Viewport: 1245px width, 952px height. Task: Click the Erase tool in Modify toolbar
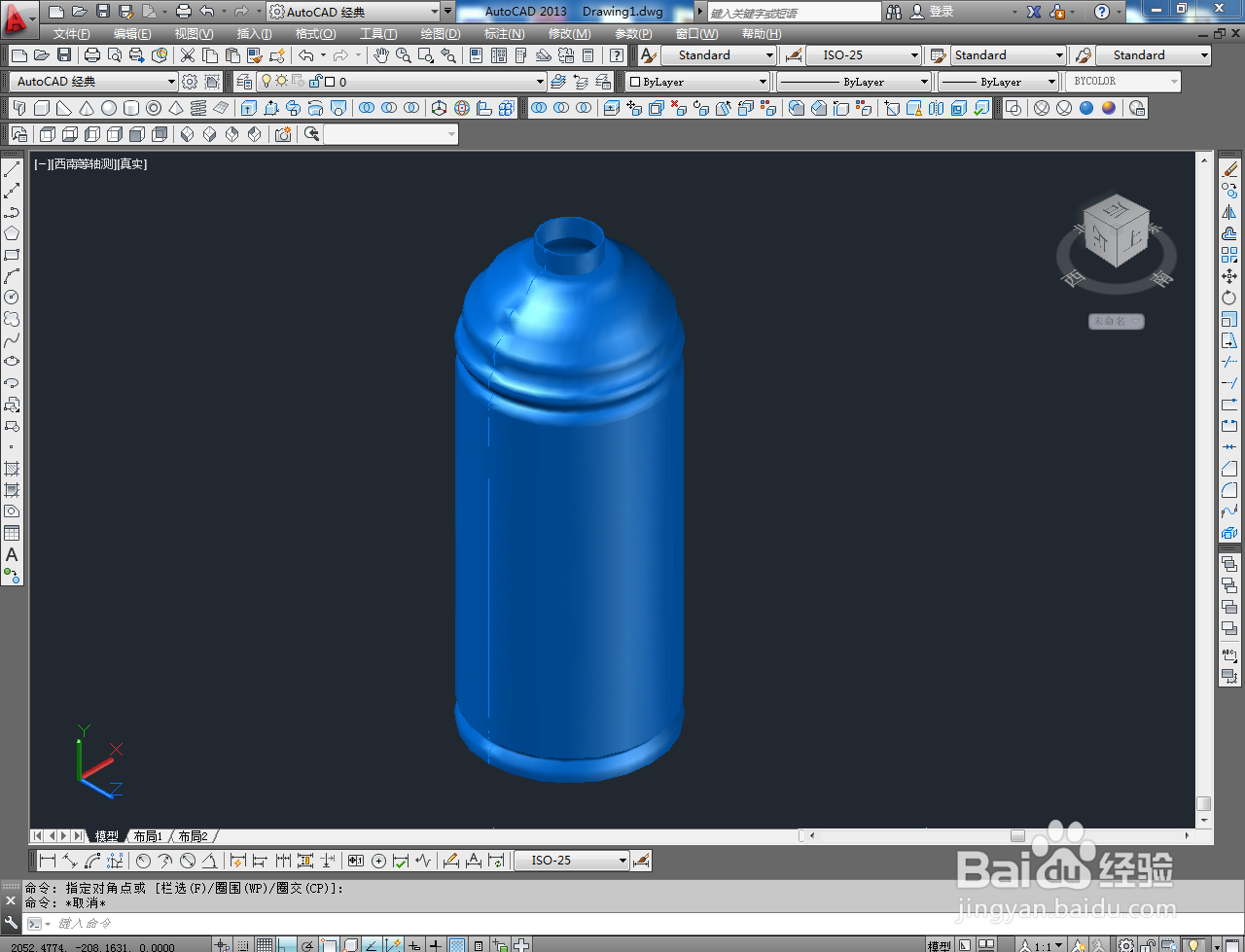pyautogui.click(x=1229, y=169)
